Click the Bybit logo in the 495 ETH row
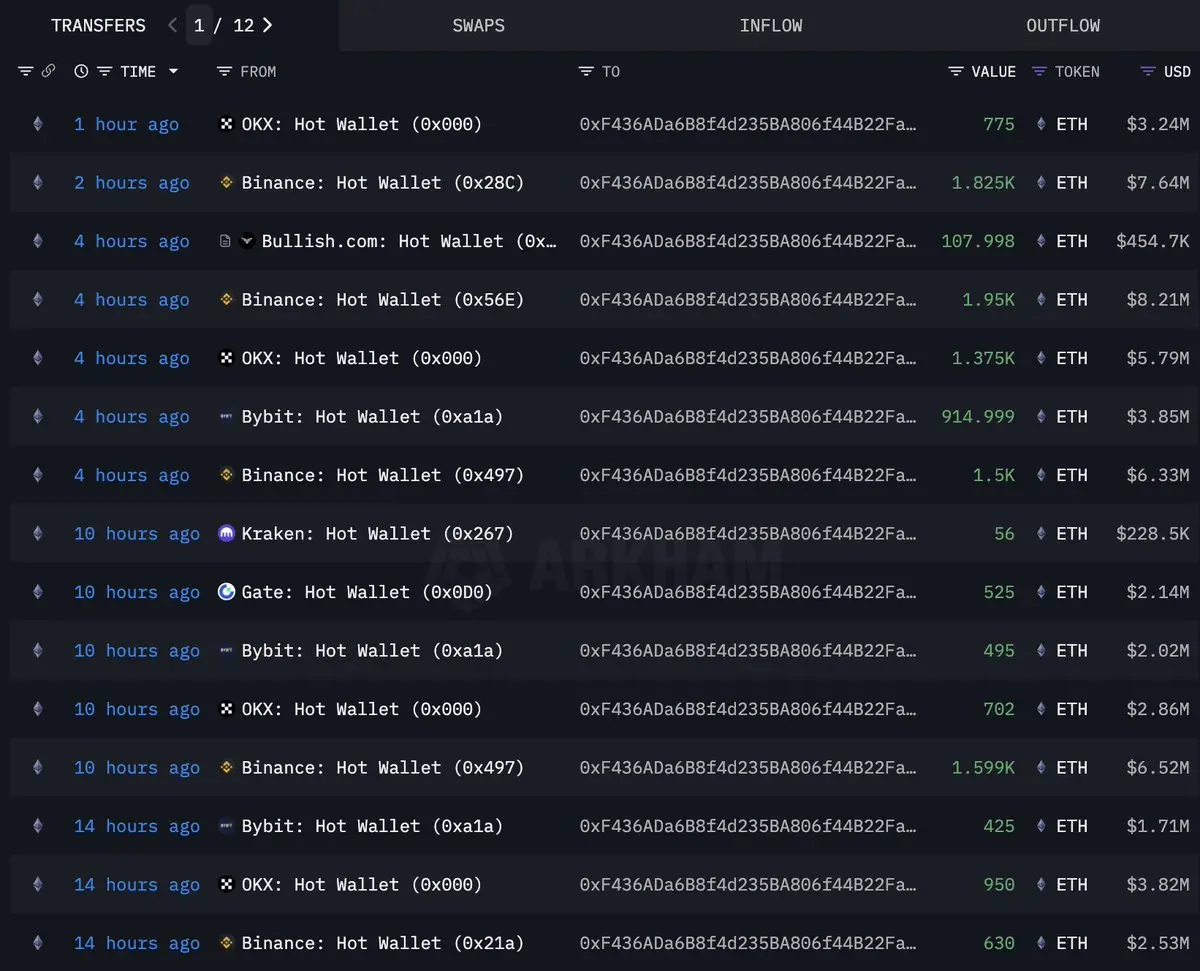This screenshot has height=971, width=1200. point(226,650)
